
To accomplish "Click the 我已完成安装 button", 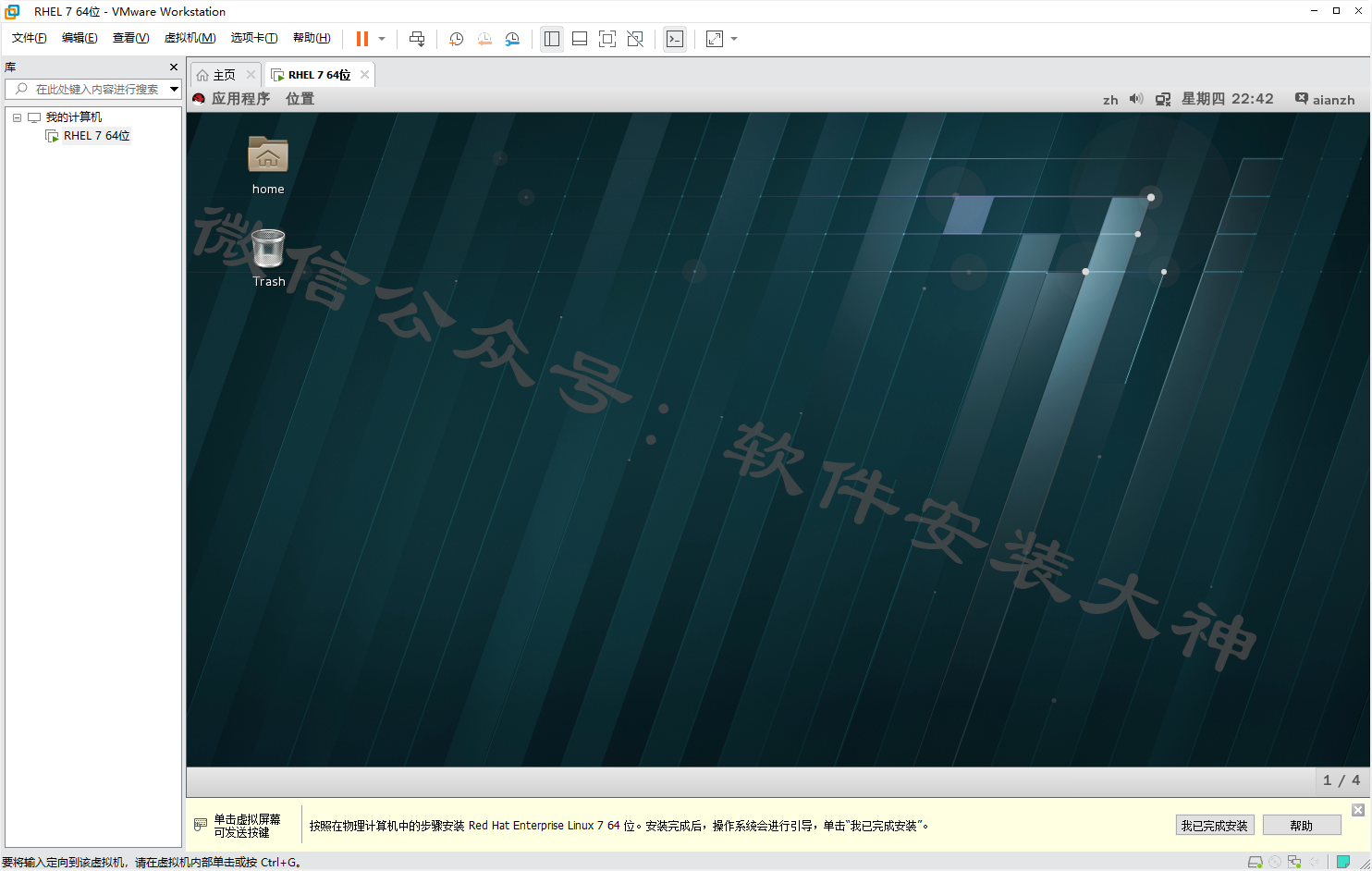I will click(1214, 826).
